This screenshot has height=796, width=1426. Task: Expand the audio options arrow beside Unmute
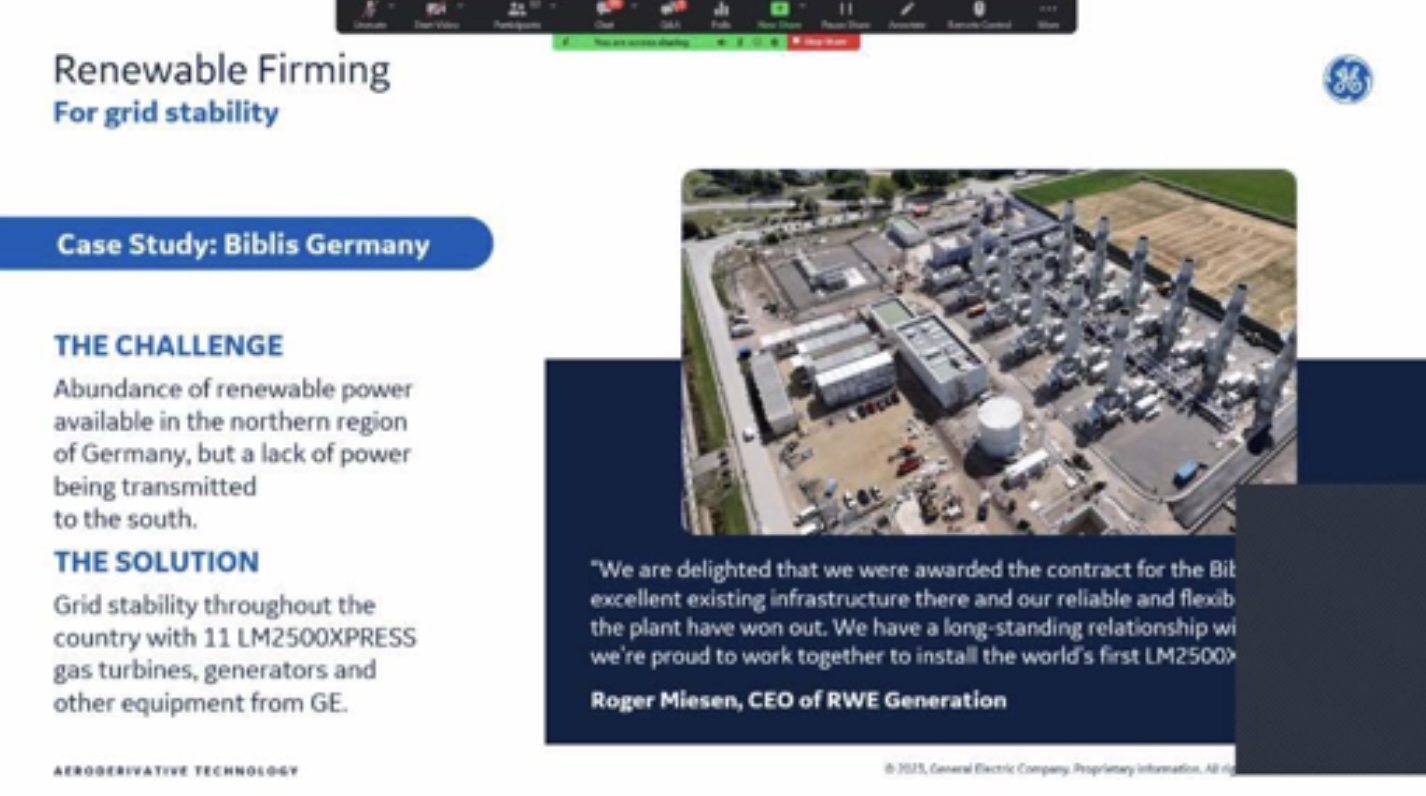tap(391, 6)
